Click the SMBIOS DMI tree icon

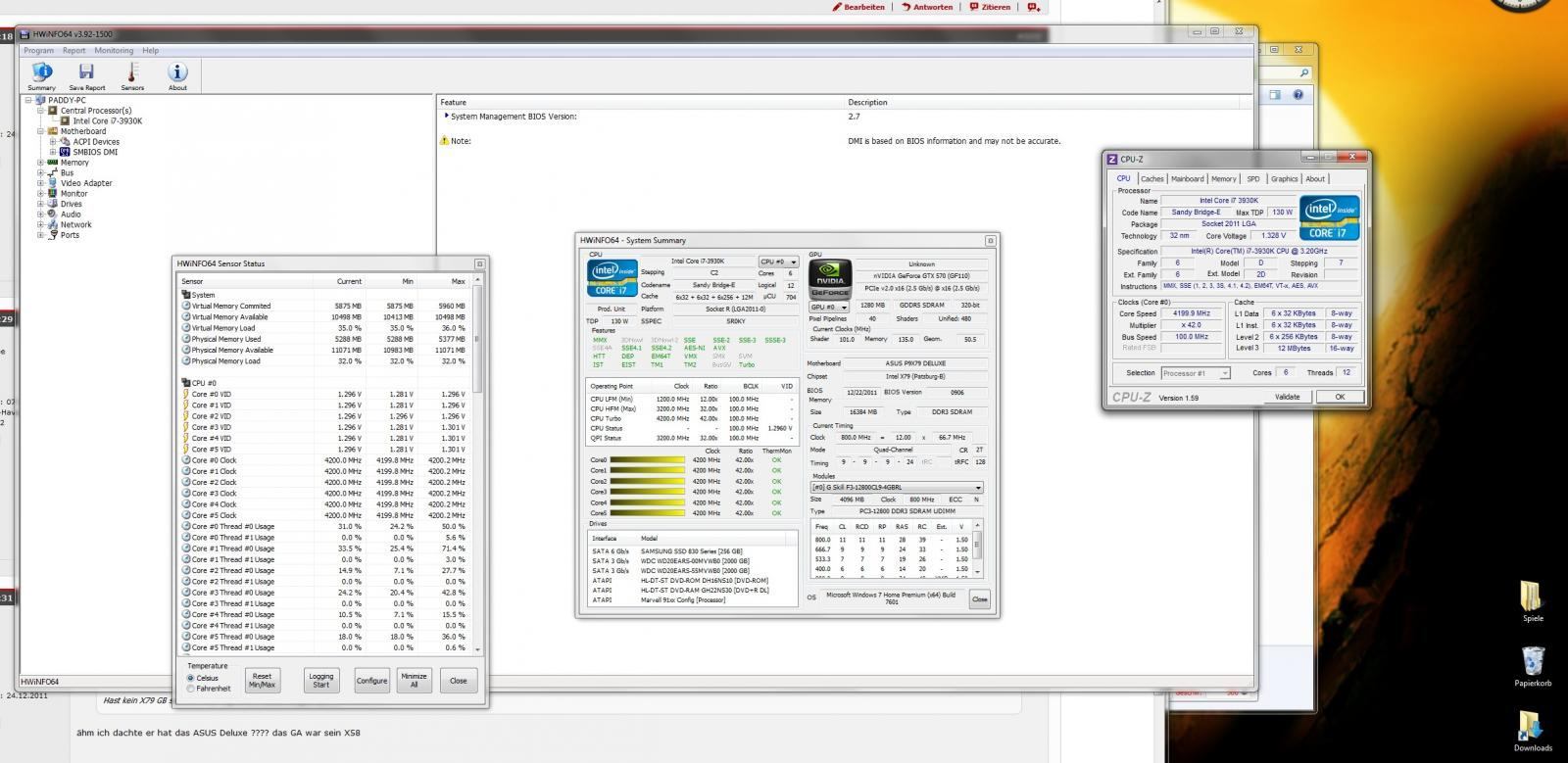click(66, 152)
